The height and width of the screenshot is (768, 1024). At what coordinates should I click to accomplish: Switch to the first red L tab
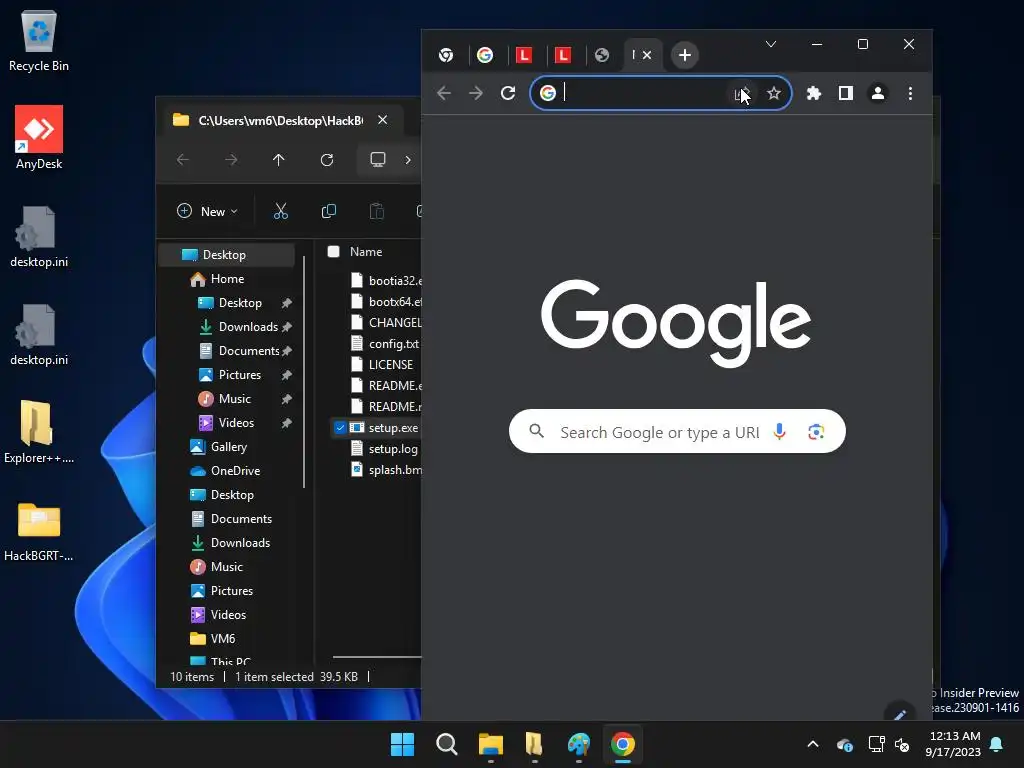tap(524, 55)
